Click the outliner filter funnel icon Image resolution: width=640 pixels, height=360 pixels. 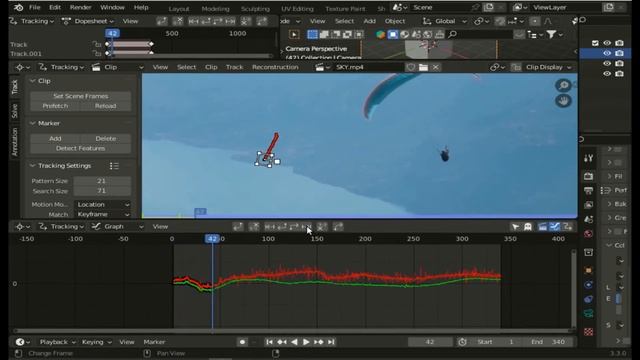click(x=551, y=35)
